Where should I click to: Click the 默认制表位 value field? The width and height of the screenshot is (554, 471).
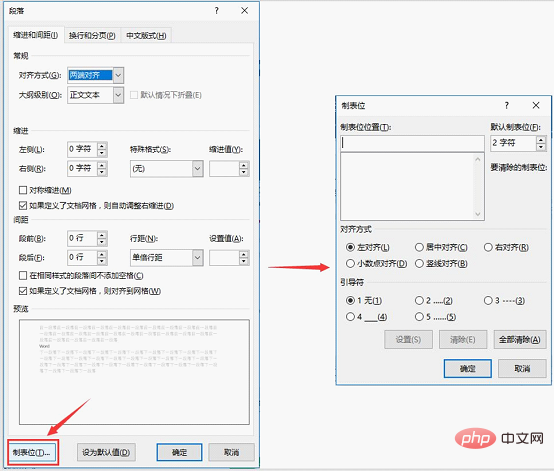pos(513,143)
